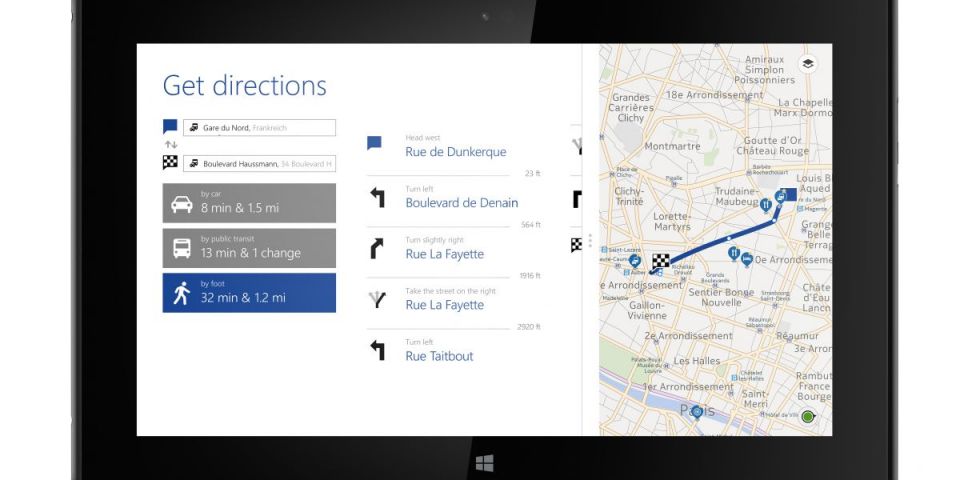Click the fork icon for second Rue La Fayette
Screen dimensions: 960x480
pos(377,300)
